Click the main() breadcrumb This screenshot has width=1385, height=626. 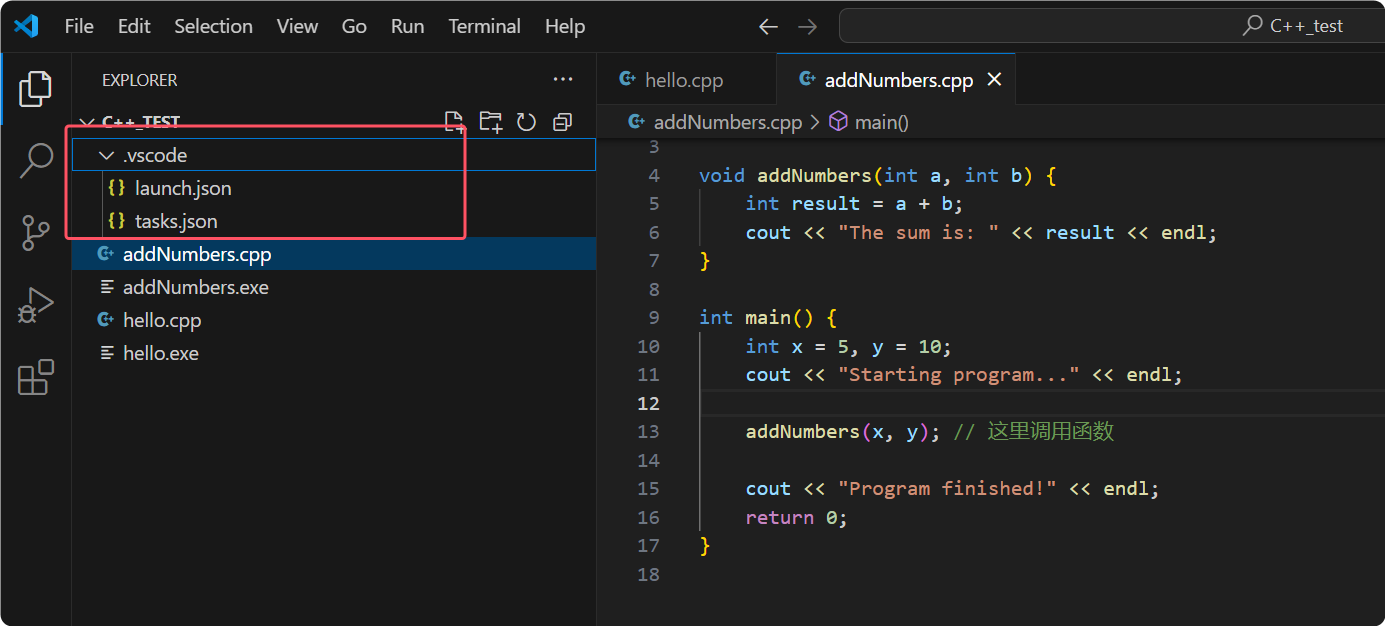[882, 122]
